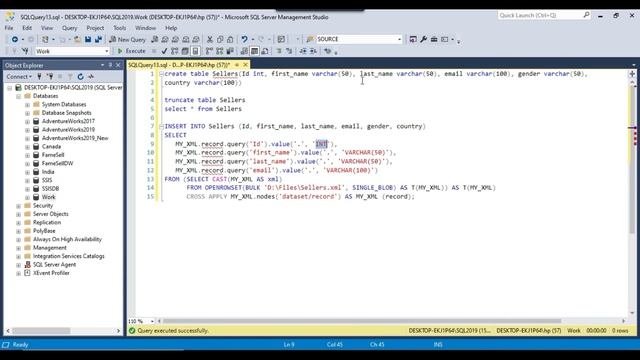Open the Edit menu
The image size is (640, 360).
point(27,28)
